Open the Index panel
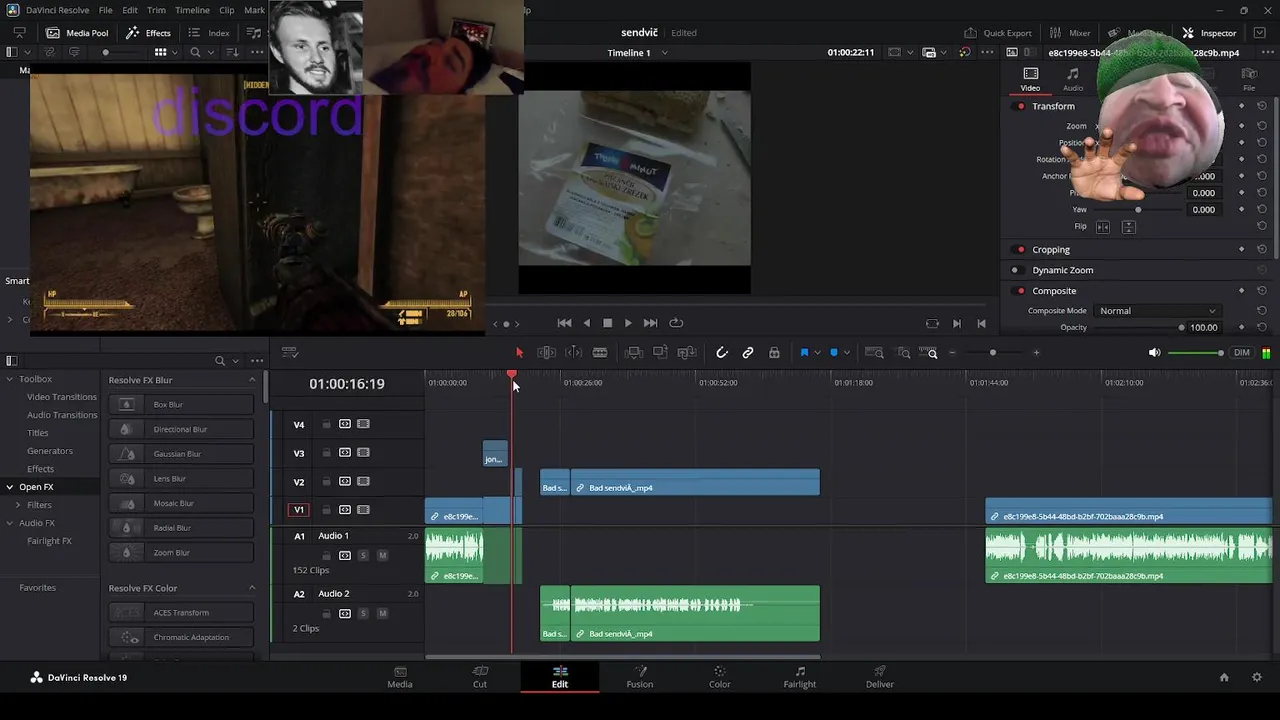The image size is (1280, 720). pos(209,33)
